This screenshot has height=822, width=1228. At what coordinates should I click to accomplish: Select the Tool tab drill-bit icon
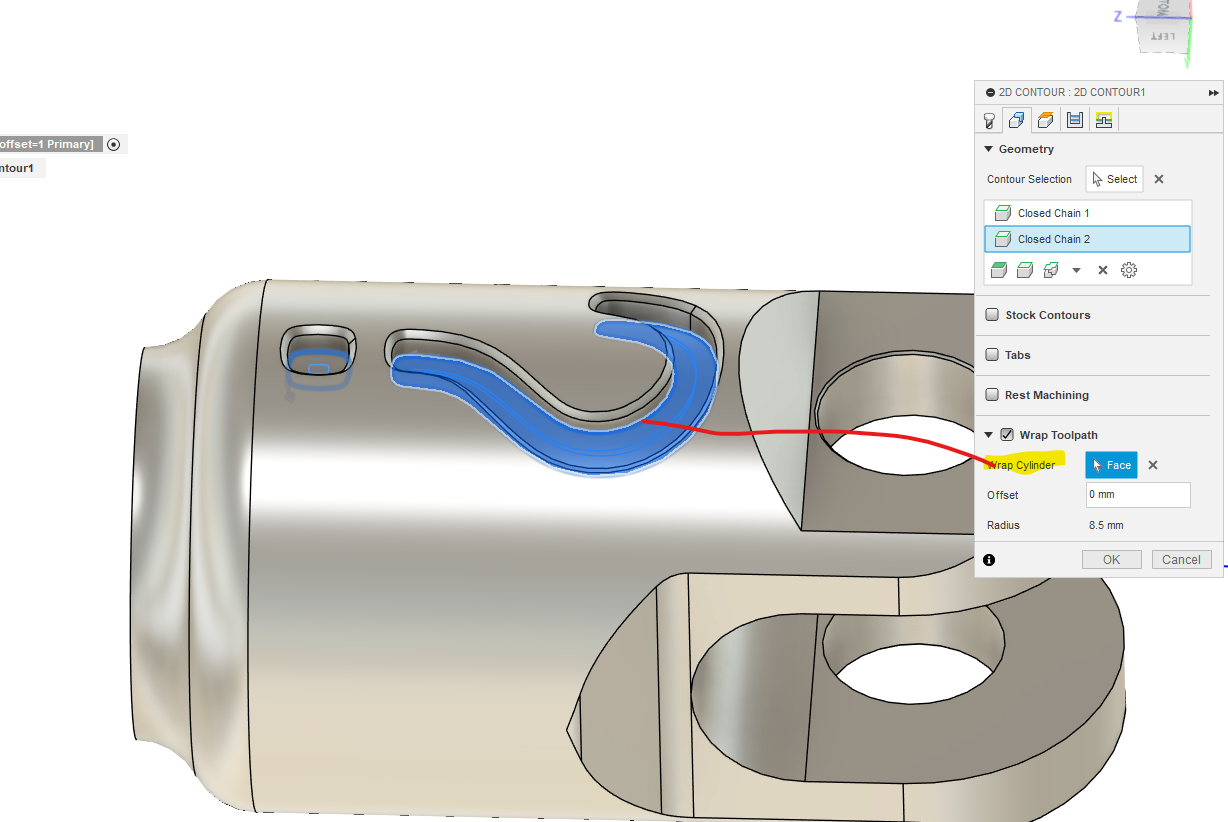[x=989, y=120]
